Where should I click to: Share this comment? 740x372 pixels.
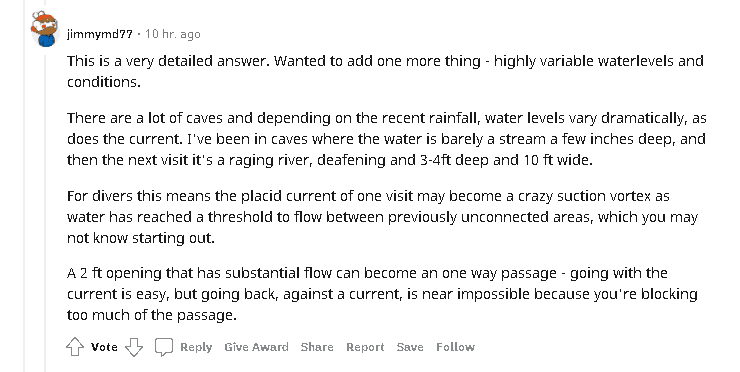point(317,347)
